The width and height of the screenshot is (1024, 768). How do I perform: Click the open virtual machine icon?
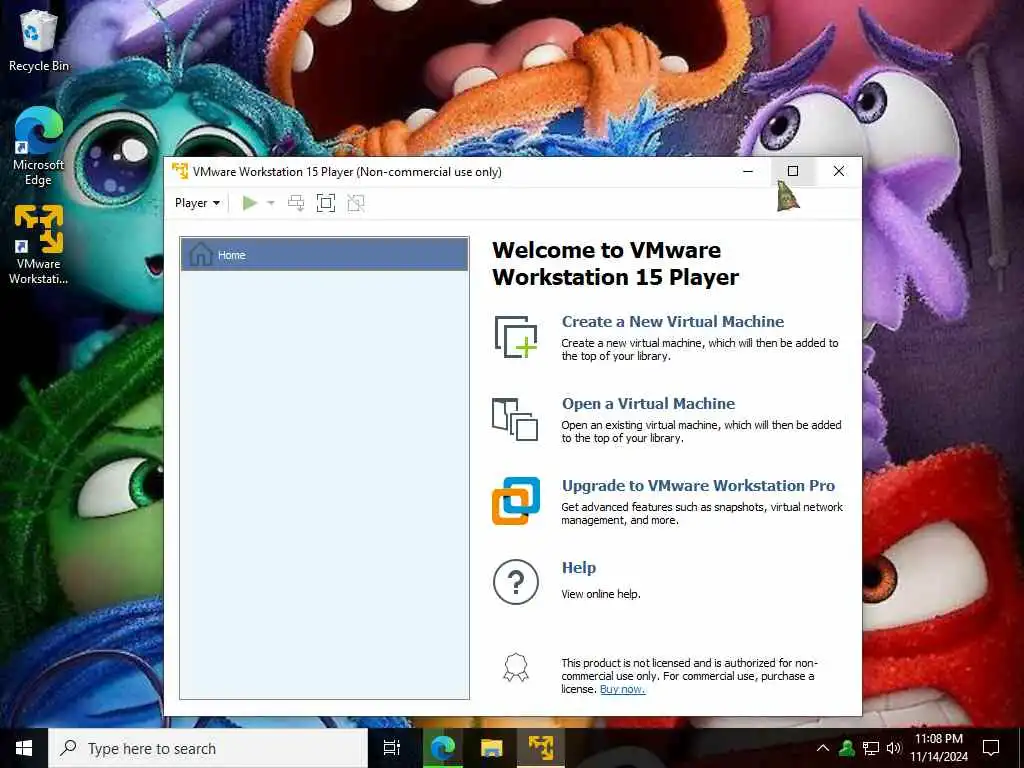[515, 419]
